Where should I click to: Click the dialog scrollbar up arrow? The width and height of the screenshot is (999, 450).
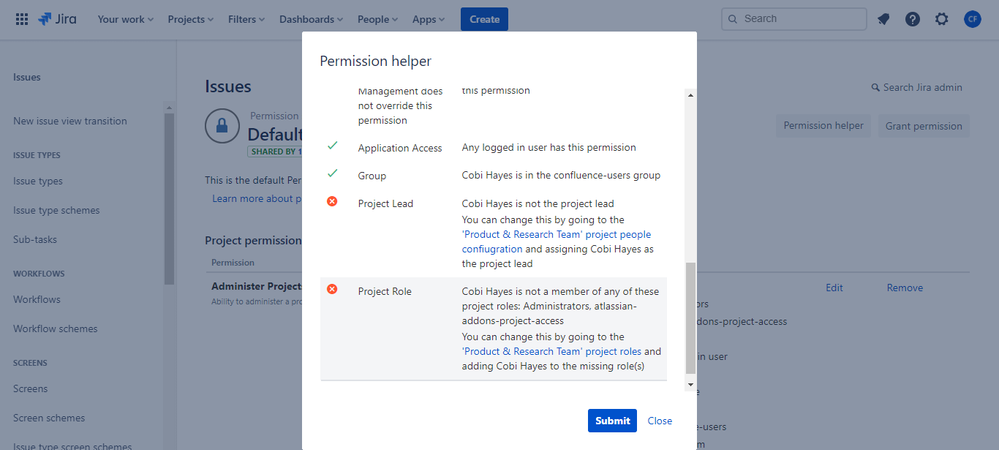[691, 95]
